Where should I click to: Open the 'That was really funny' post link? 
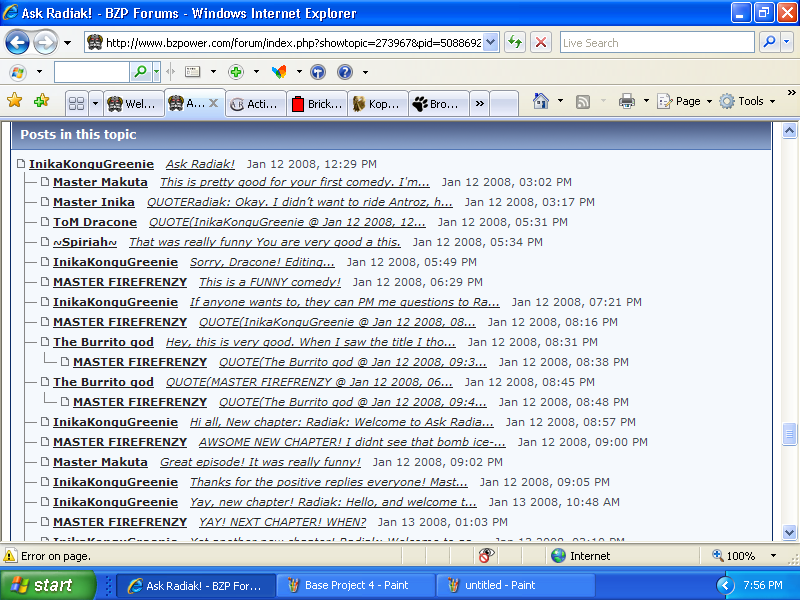pos(264,242)
